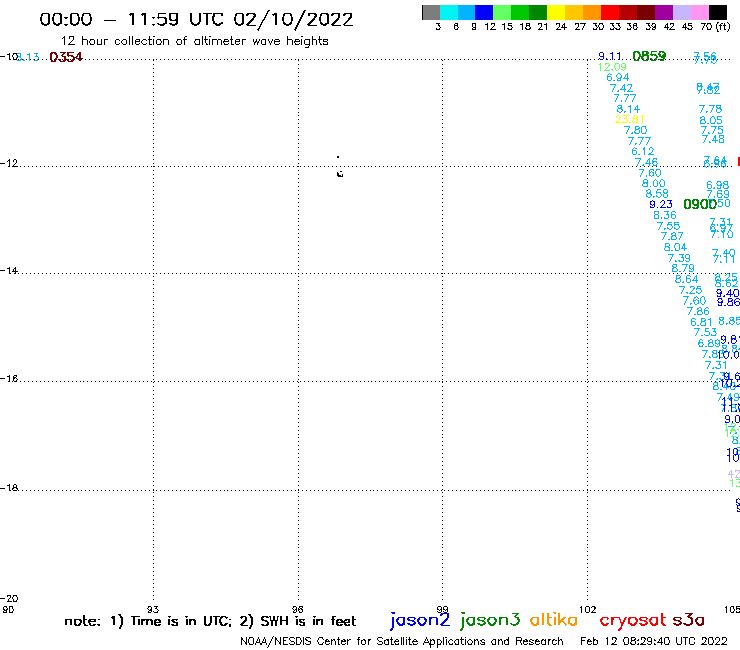Image resolution: width=740 pixels, height=650 pixels.
Task: Click the wave height value 9.11
Action: [x=610, y=56]
